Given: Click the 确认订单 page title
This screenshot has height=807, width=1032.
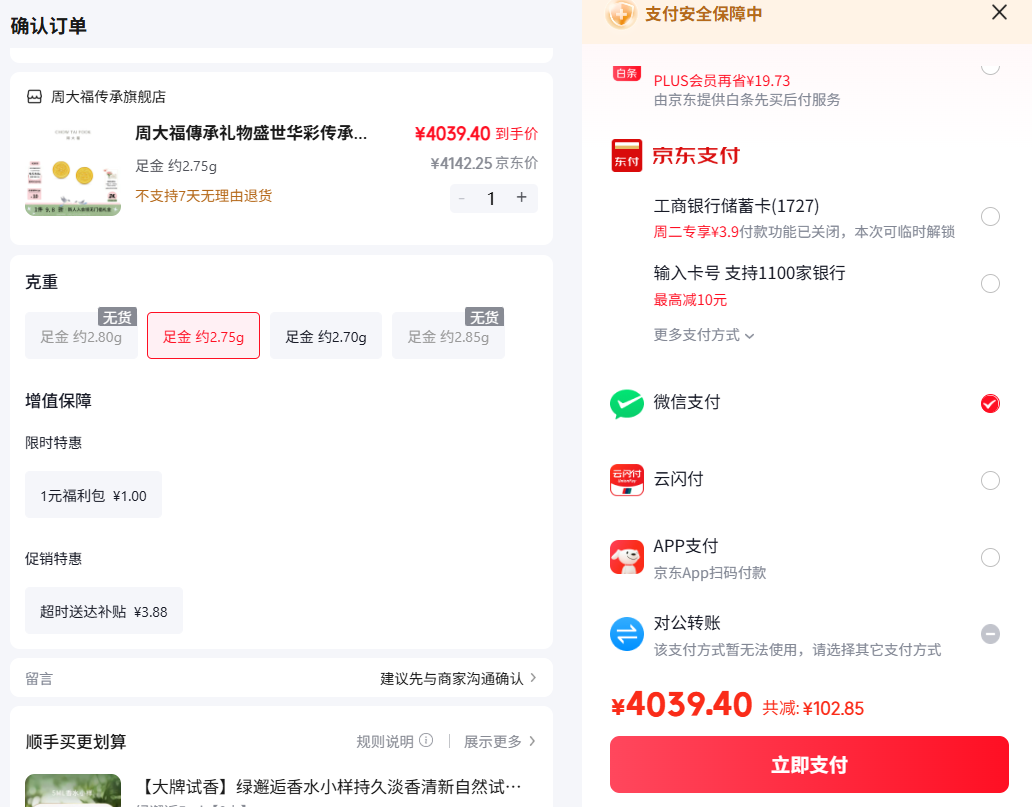Looking at the screenshot, I should [x=49, y=26].
